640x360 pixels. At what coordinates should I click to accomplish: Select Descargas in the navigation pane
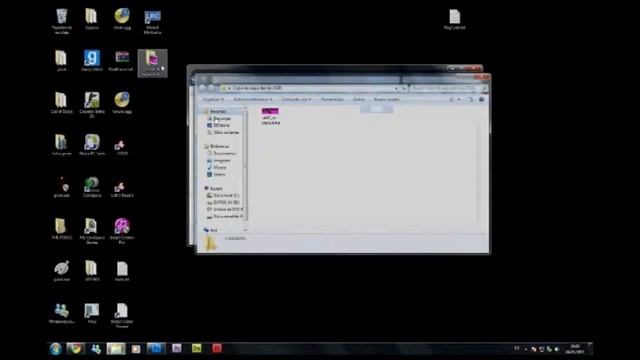(x=222, y=118)
